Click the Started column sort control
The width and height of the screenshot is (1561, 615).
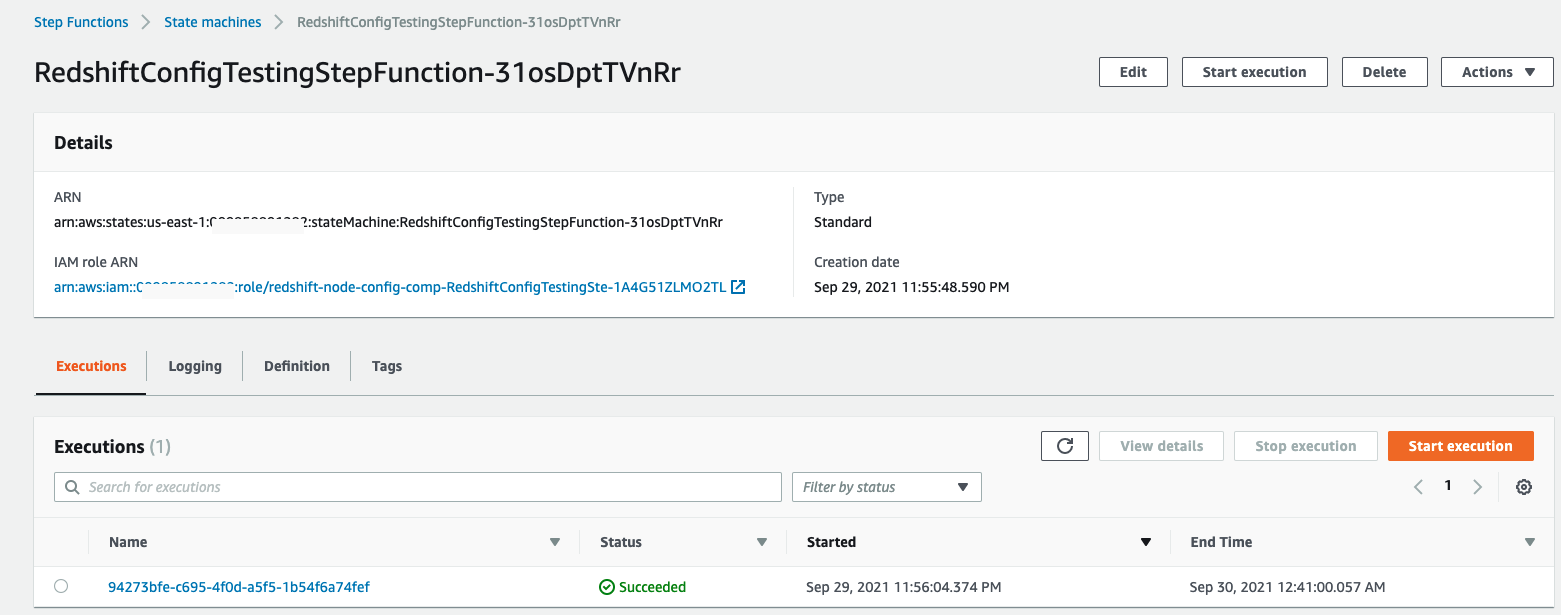click(1146, 541)
